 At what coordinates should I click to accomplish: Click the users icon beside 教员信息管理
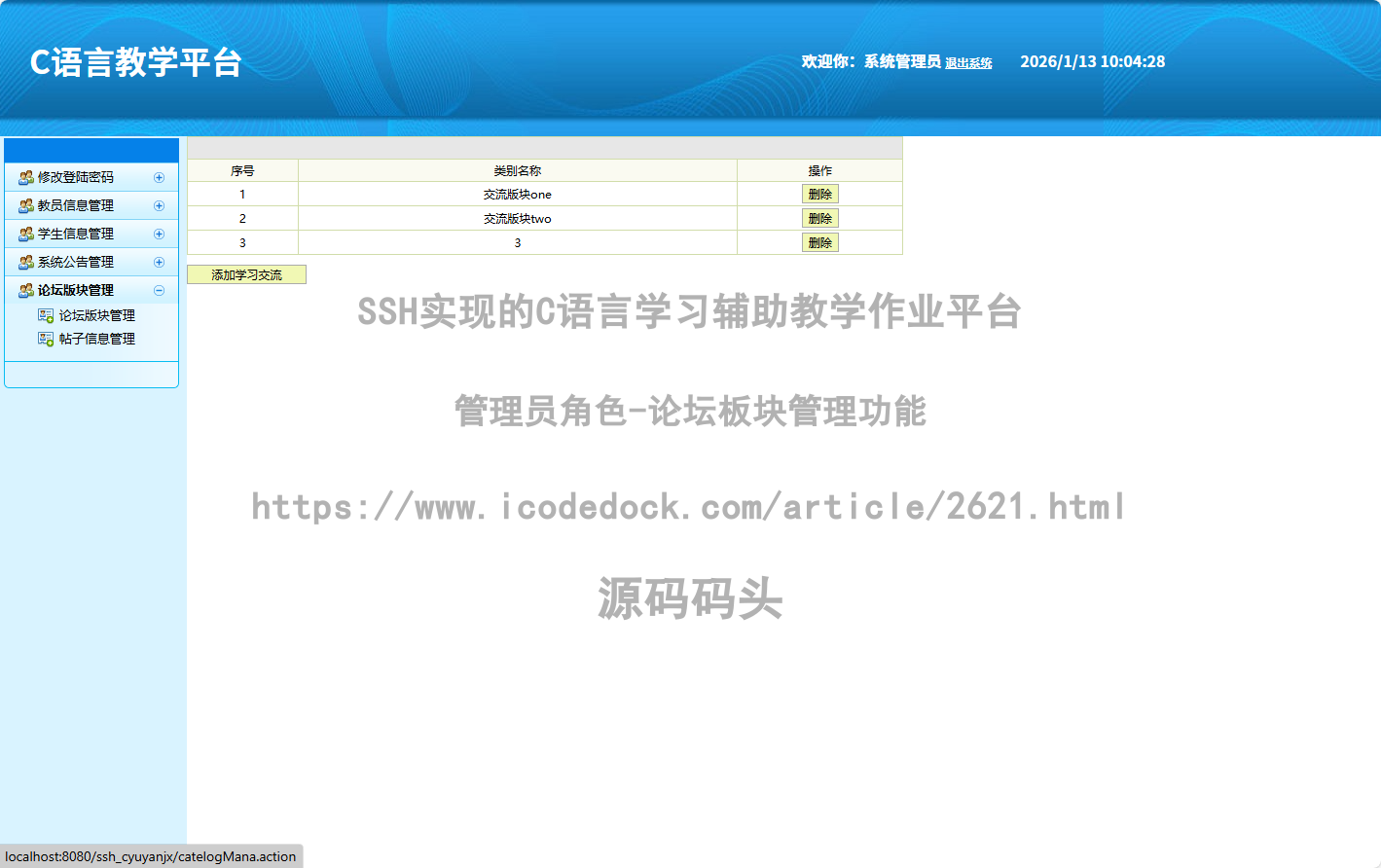(26, 206)
